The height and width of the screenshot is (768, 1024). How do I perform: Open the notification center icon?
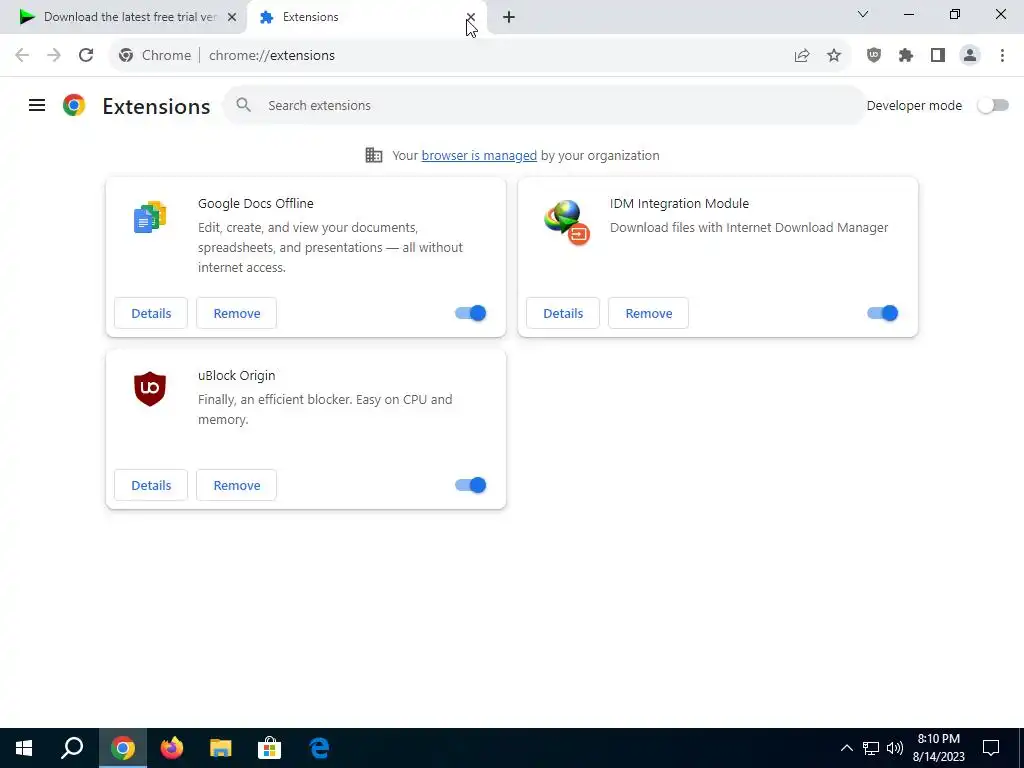click(x=991, y=748)
